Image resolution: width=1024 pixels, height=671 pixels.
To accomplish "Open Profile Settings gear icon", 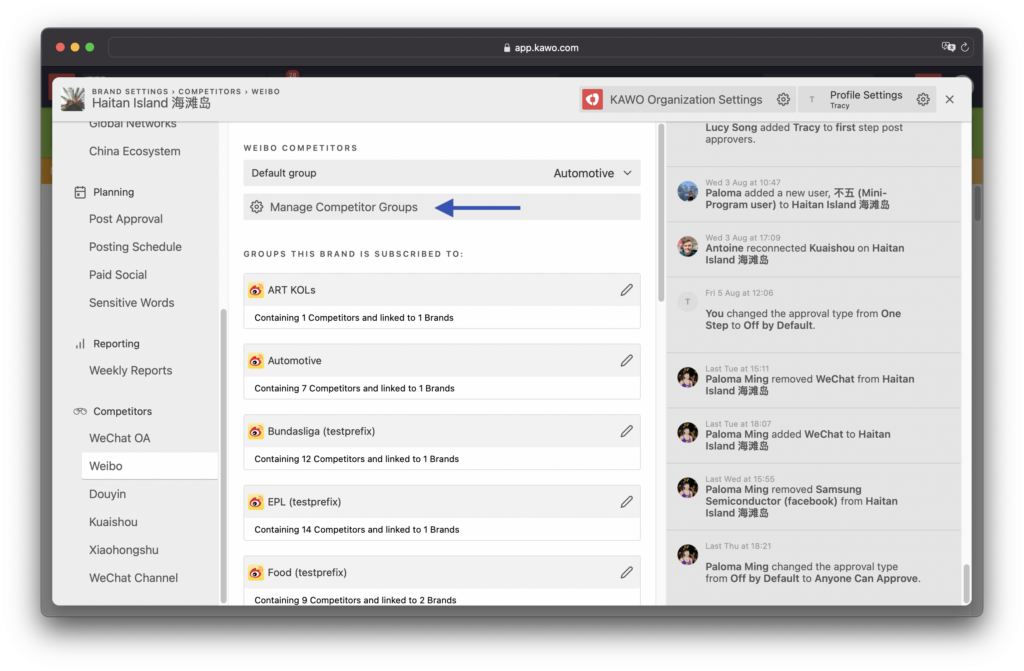I will 923,99.
